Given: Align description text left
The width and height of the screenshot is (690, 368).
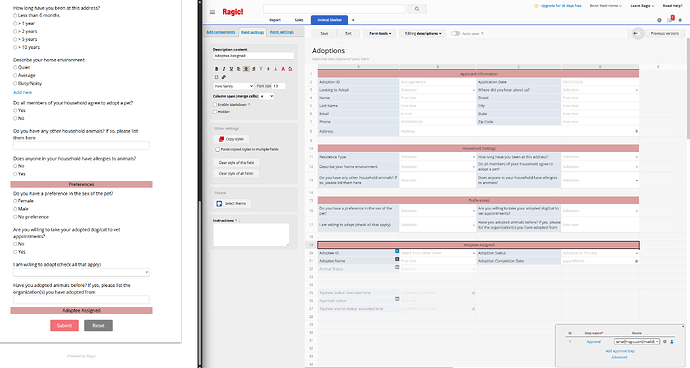Looking at the screenshot, I should pos(239,69).
